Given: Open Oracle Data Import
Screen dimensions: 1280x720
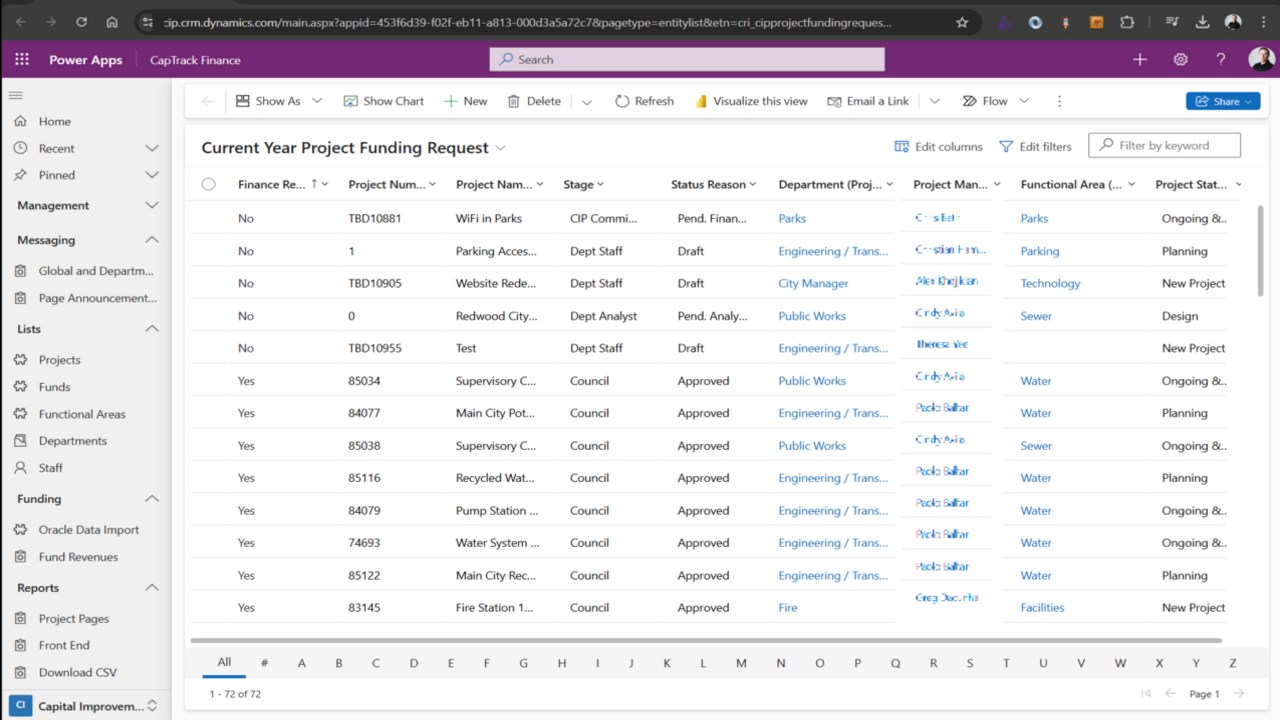Looking at the screenshot, I should pos(88,530).
